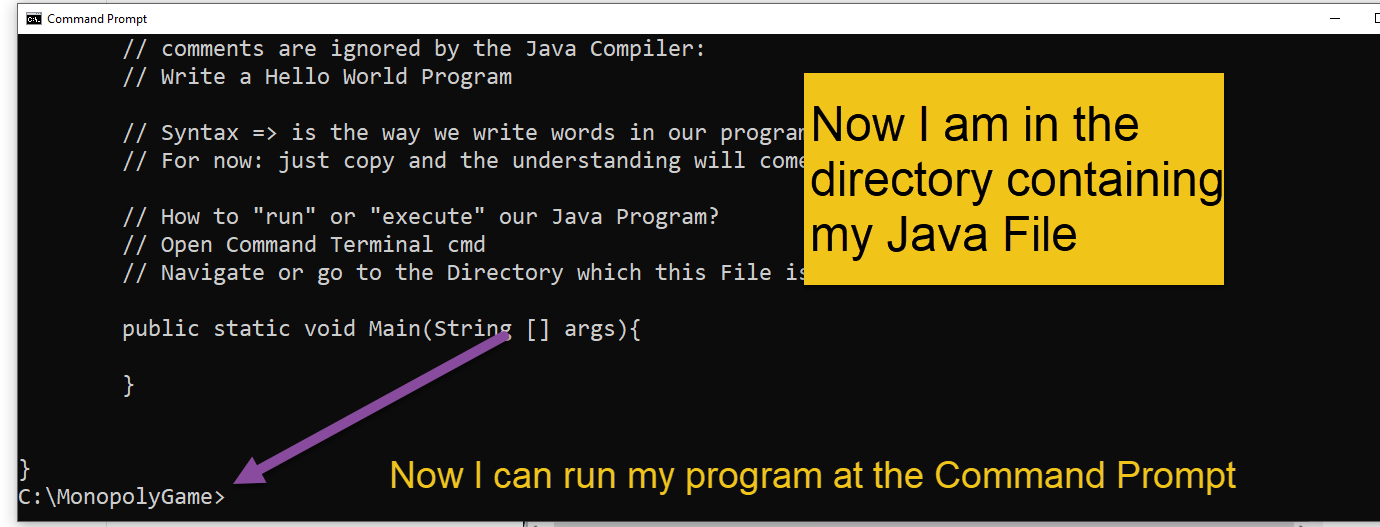The width and height of the screenshot is (1380, 527).
Task: Place cursor at the C:\MonopolyGame> prompt
Action: [122, 496]
